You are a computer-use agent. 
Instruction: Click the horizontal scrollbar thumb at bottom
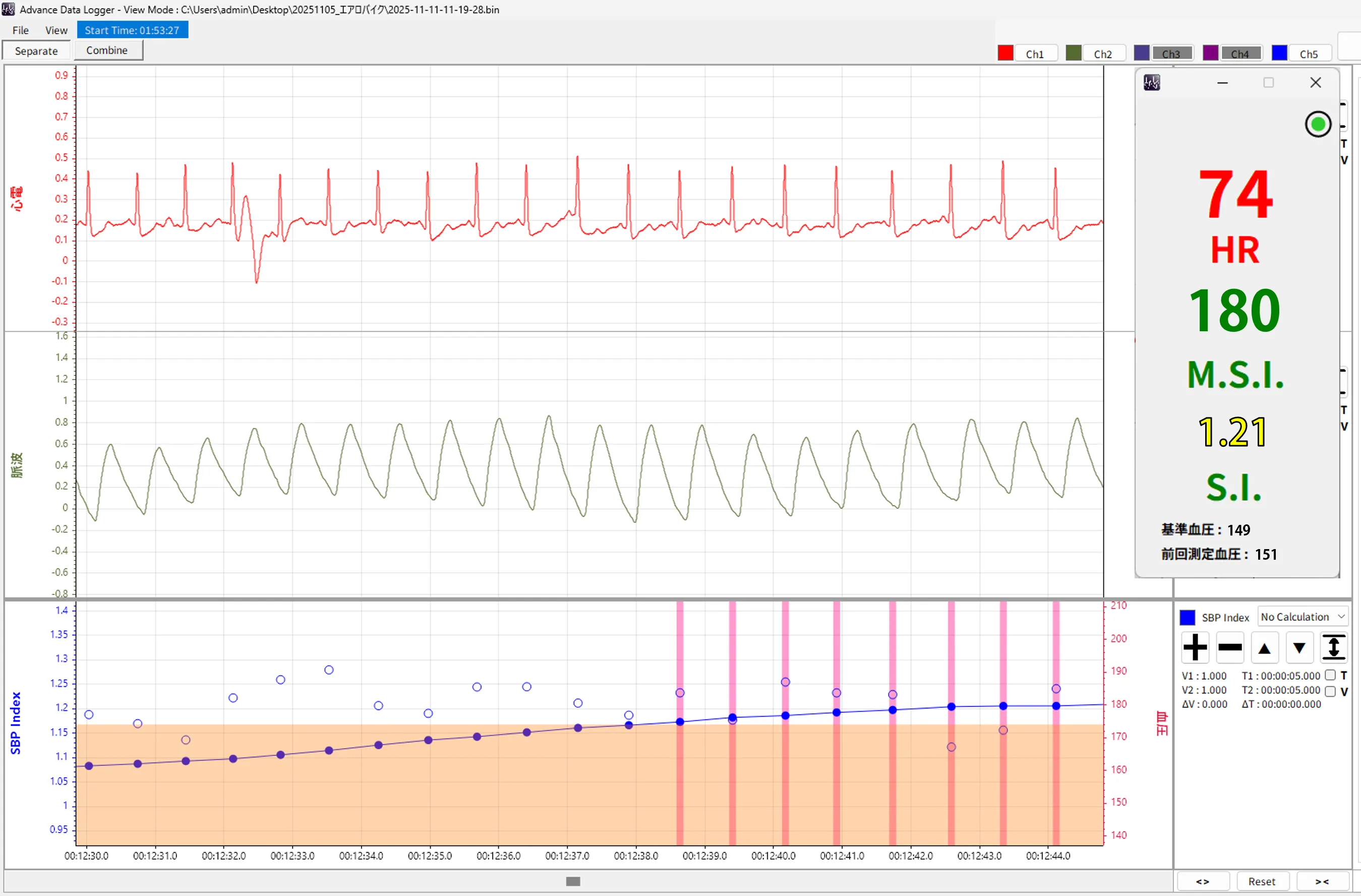[x=573, y=881]
